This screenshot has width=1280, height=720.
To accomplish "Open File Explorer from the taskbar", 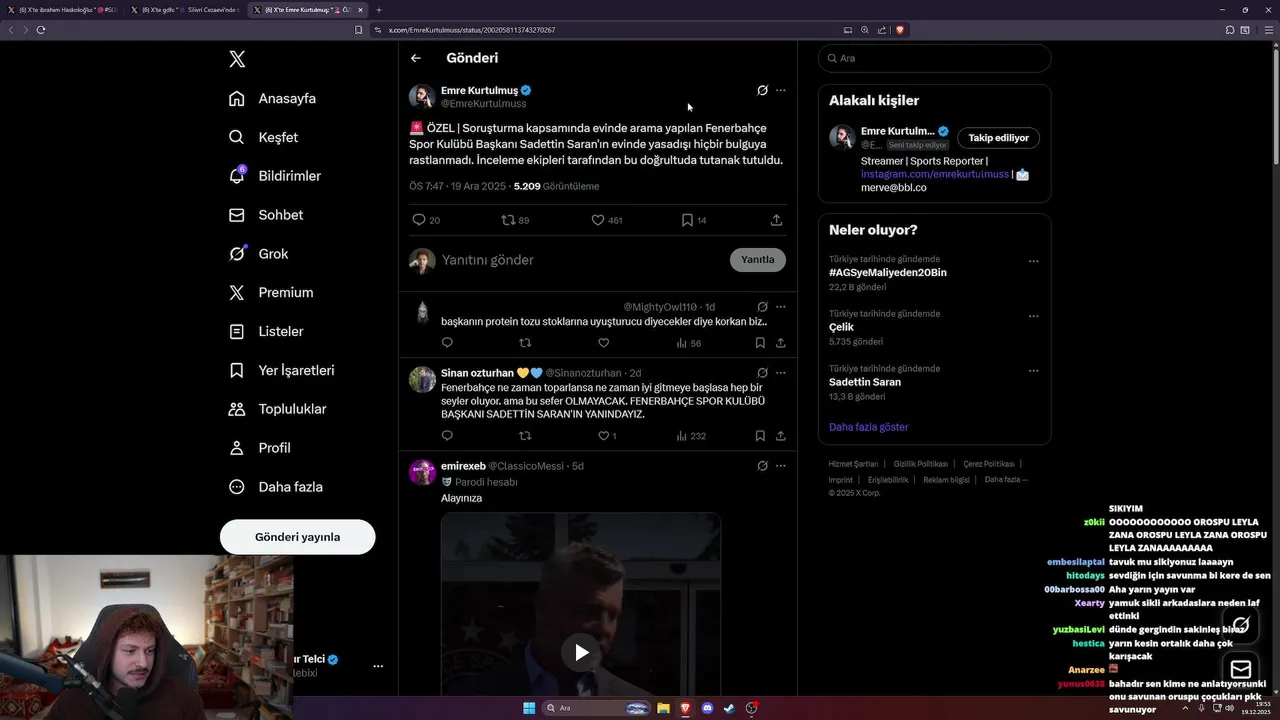I will (x=663, y=708).
